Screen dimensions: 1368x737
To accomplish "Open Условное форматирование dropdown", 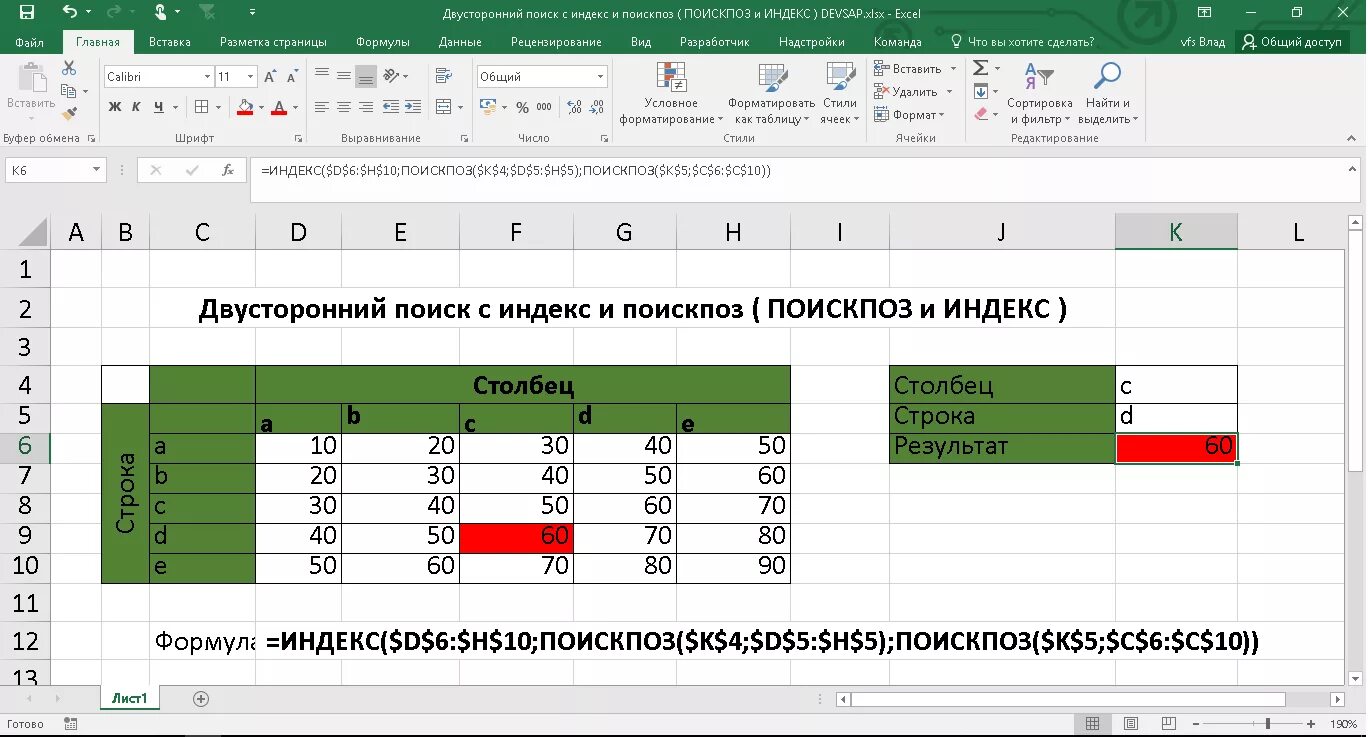I will pyautogui.click(x=671, y=92).
